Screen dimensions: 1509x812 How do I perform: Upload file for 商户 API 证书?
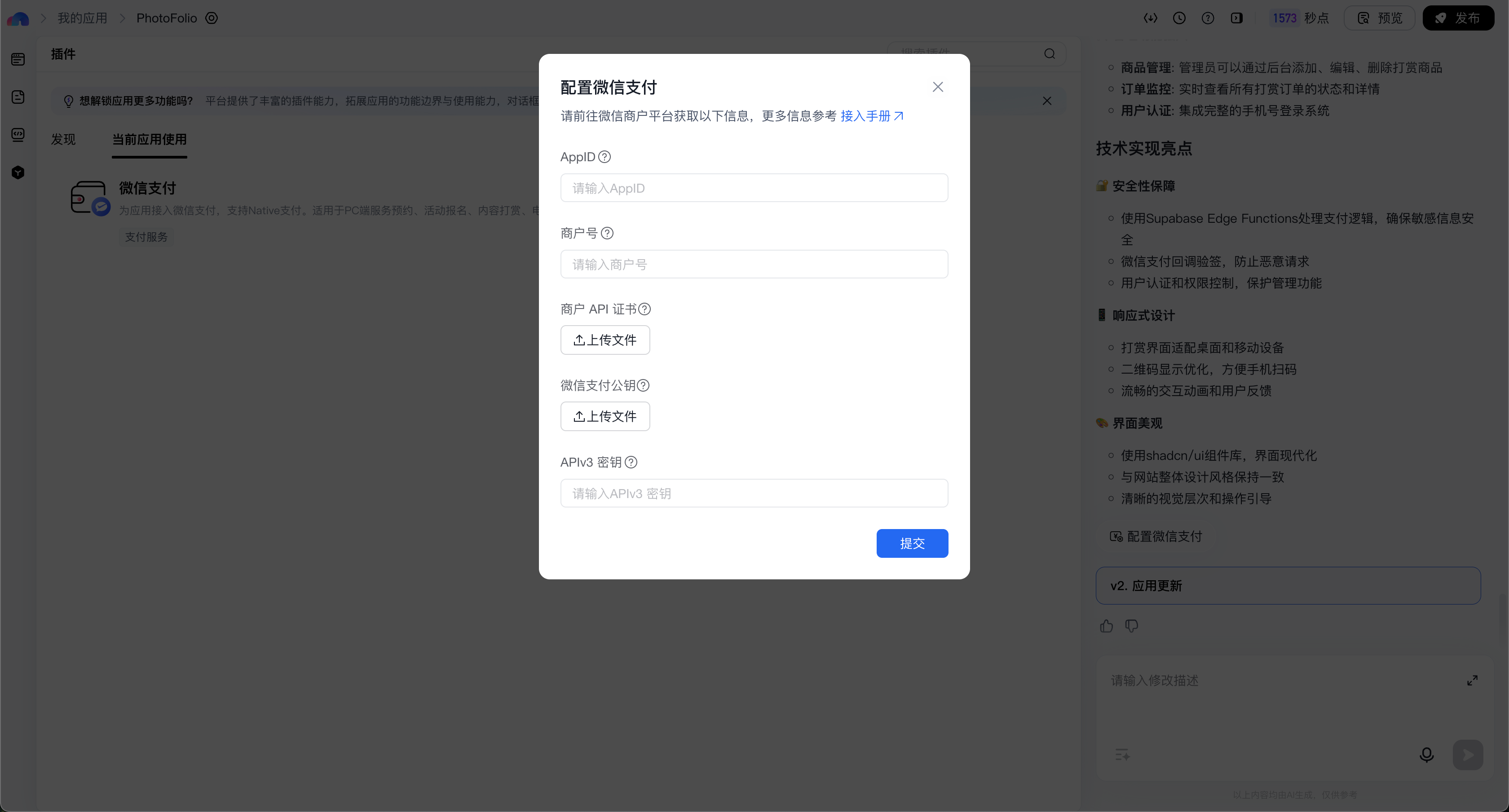pyautogui.click(x=605, y=340)
